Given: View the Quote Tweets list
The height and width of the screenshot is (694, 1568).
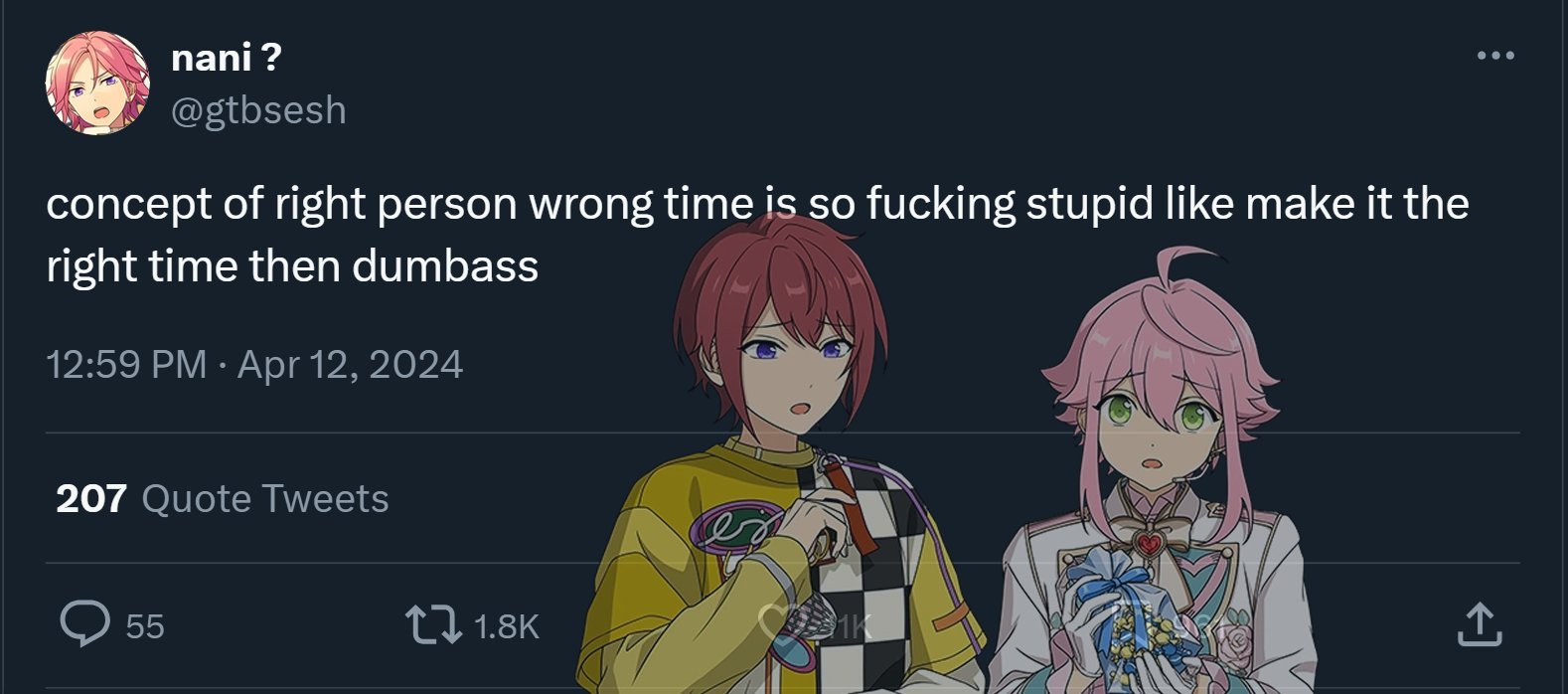Looking at the screenshot, I should [x=265, y=498].
